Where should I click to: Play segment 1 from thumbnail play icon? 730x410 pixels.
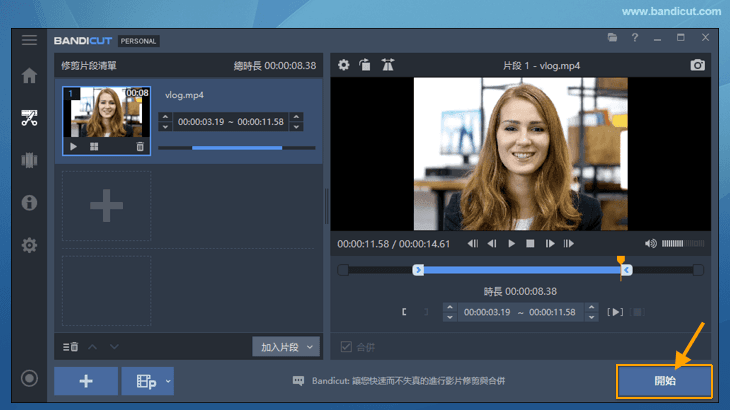73,147
